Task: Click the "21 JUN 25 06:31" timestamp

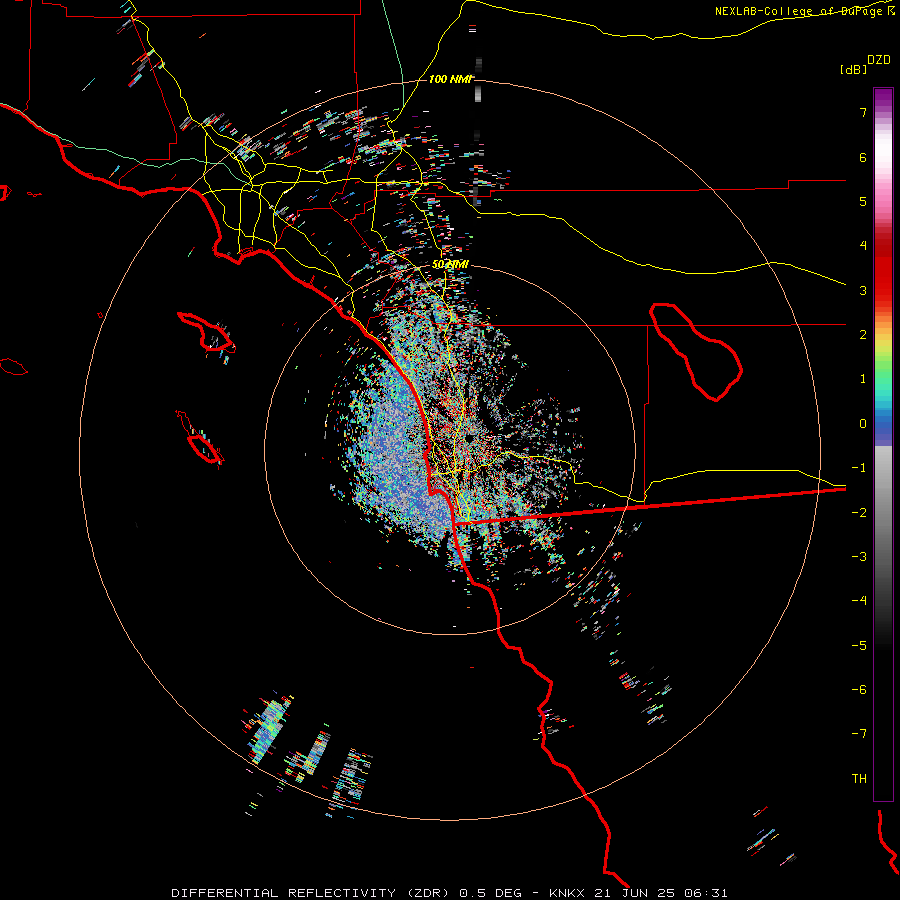Action: pyautogui.click(x=663, y=893)
